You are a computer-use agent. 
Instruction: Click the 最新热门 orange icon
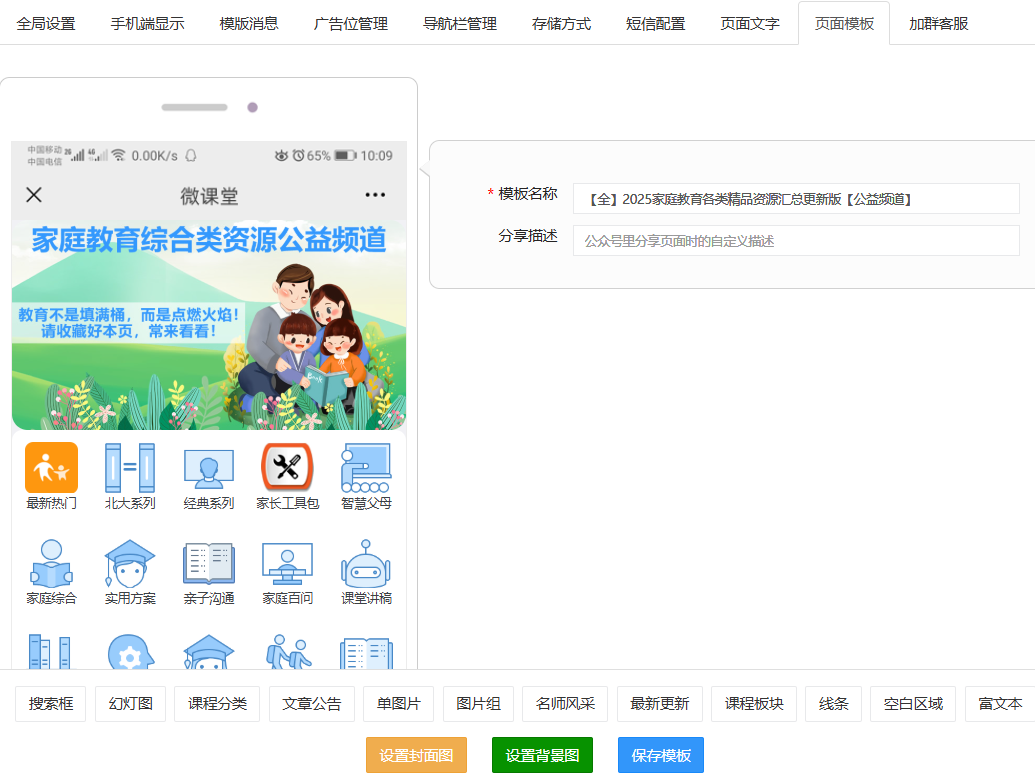click(x=51, y=468)
